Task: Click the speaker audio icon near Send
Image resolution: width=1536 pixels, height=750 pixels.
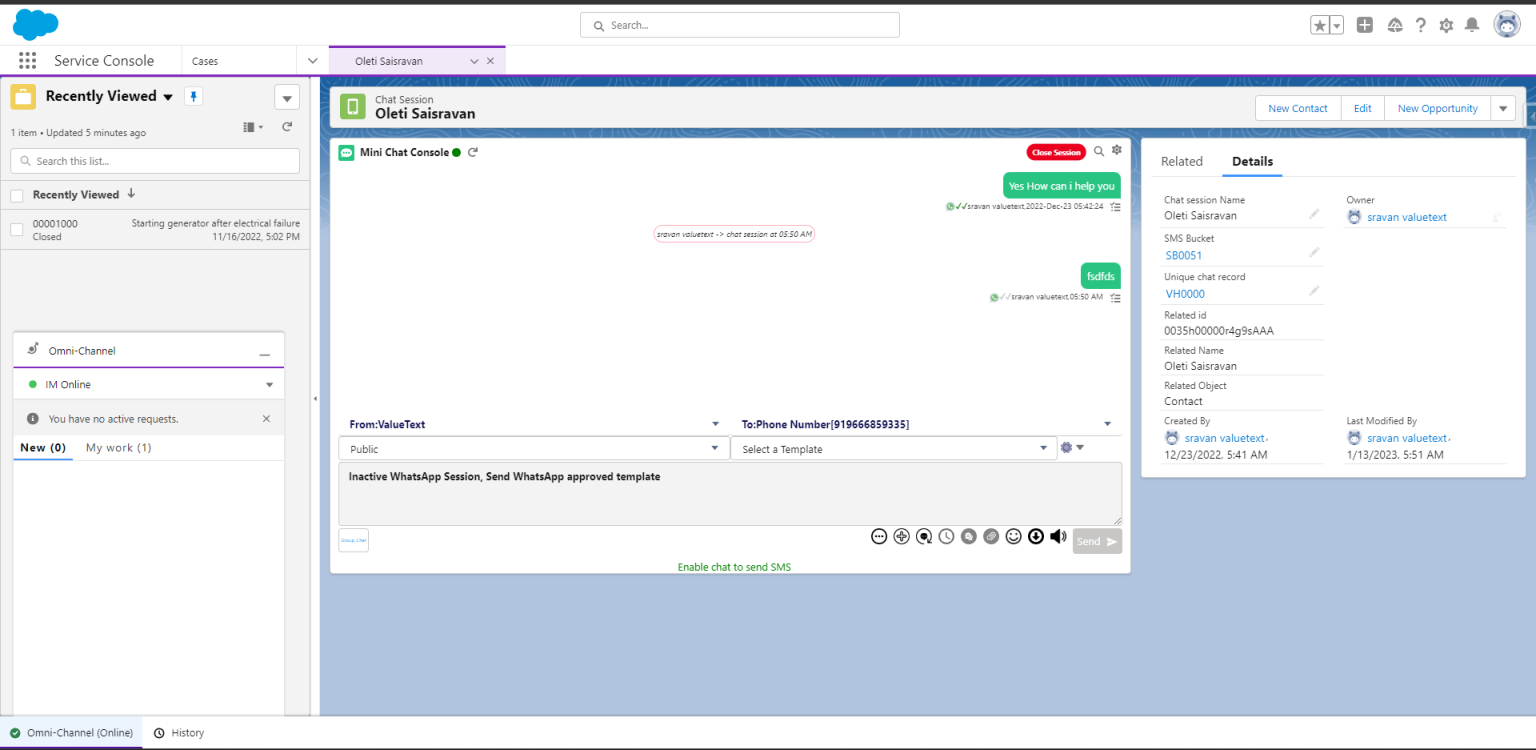Action: coord(1058,536)
